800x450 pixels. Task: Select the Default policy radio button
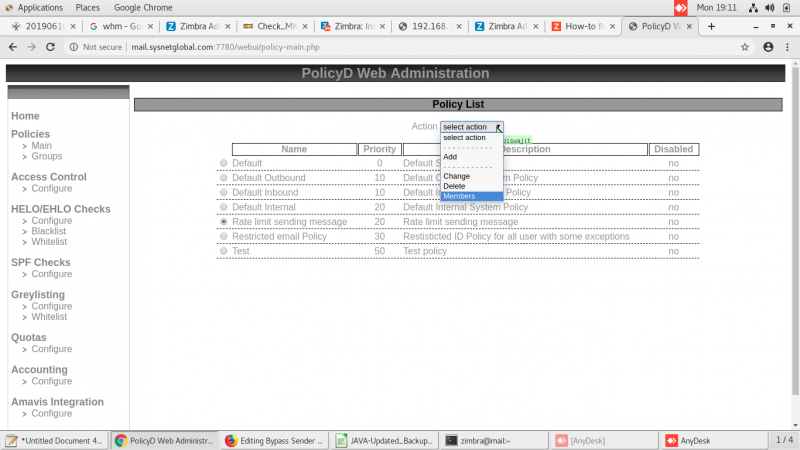pos(223,163)
